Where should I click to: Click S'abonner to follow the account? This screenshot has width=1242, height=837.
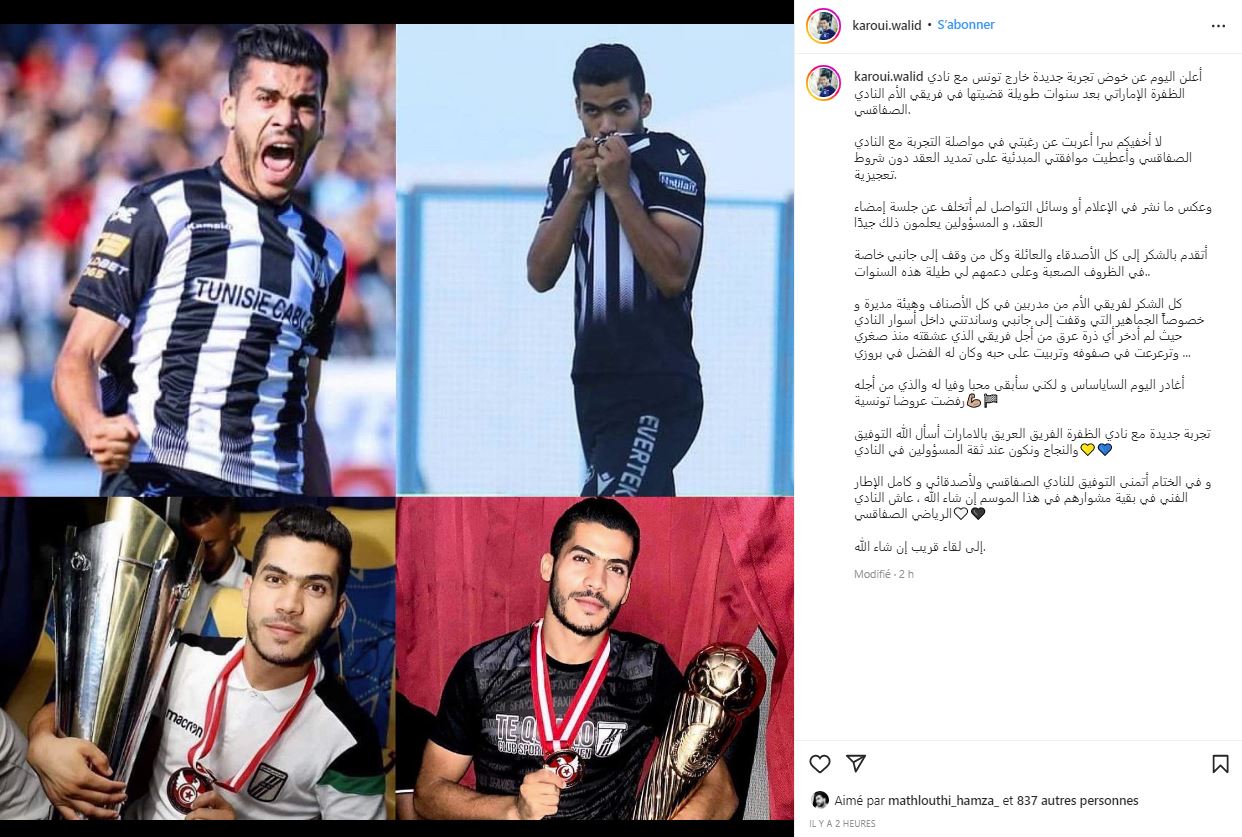click(x=966, y=25)
